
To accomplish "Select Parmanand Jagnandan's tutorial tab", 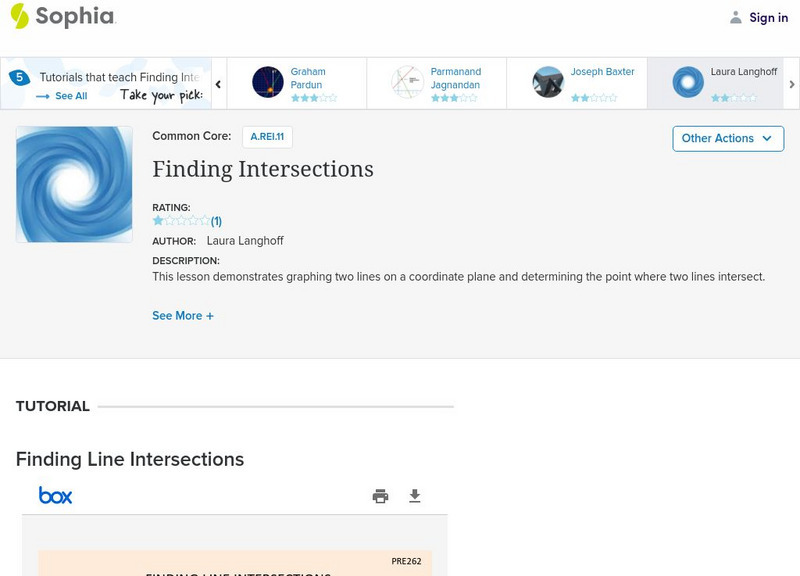I will (437, 83).
